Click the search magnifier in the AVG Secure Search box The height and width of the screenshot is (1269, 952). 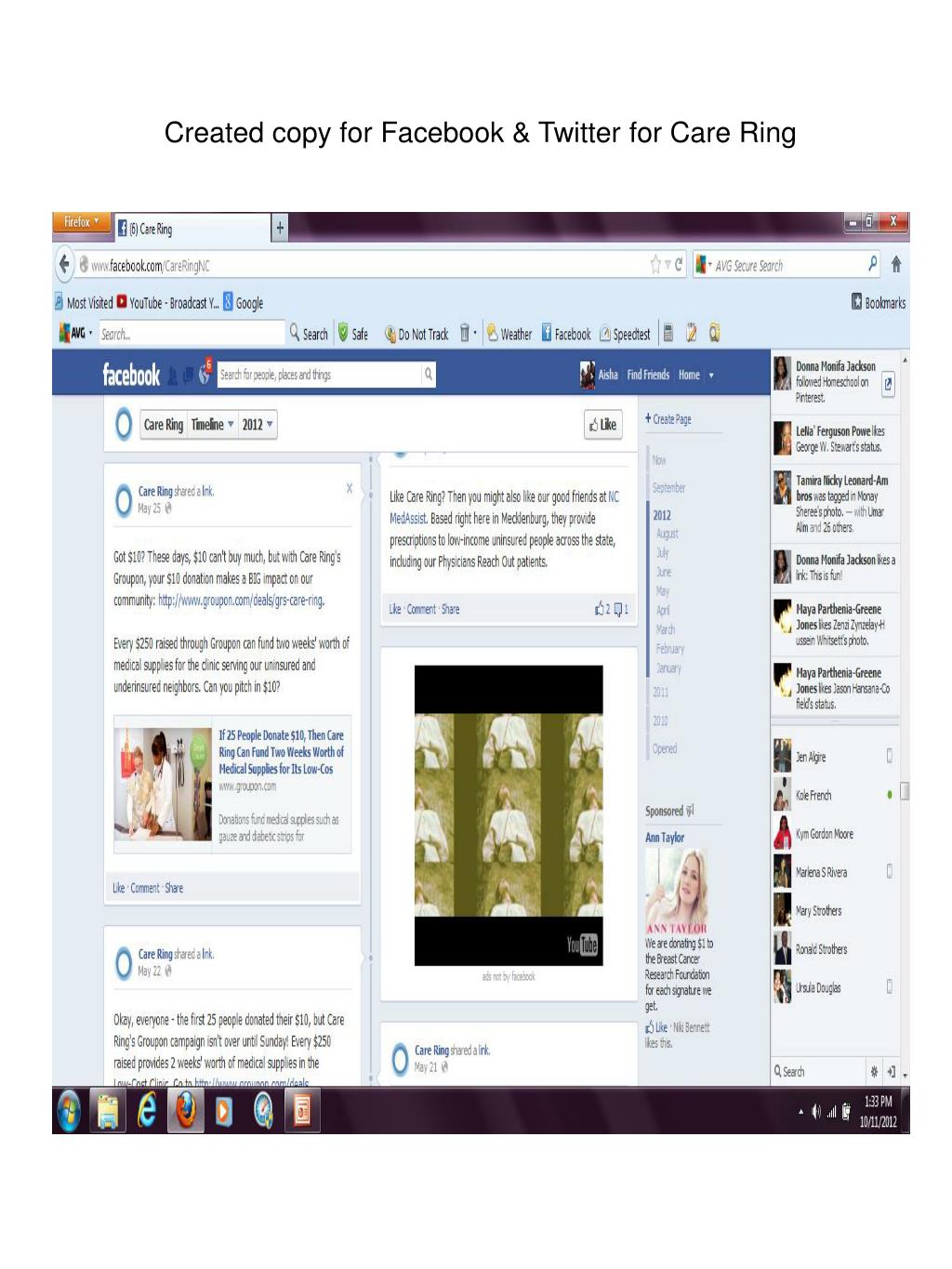(x=873, y=264)
